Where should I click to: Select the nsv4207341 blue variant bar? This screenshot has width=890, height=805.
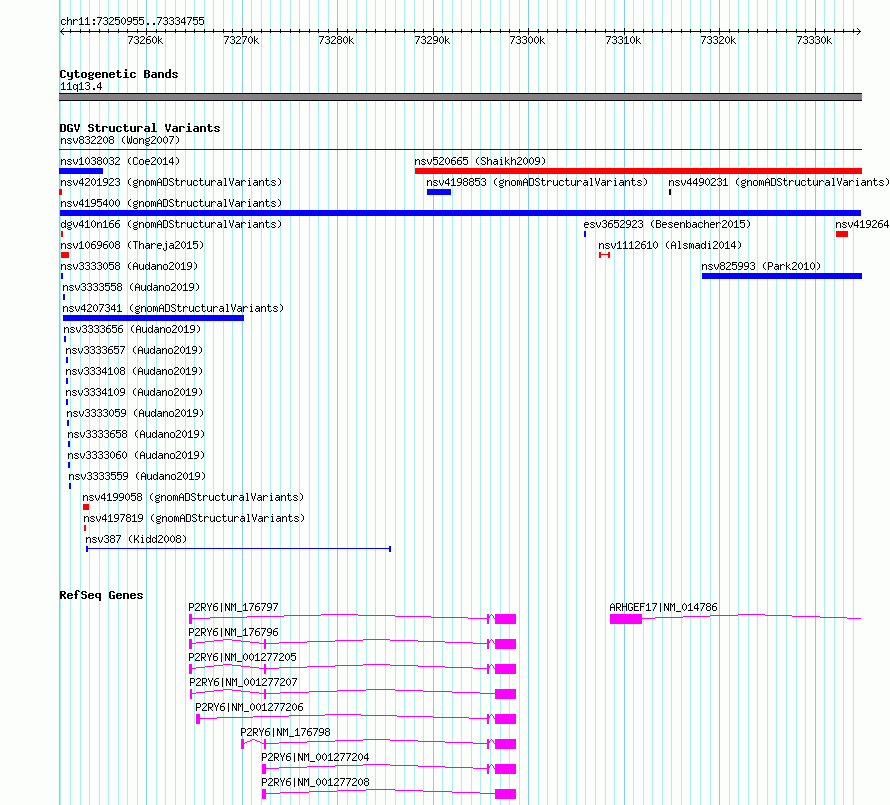pyautogui.click(x=153, y=318)
